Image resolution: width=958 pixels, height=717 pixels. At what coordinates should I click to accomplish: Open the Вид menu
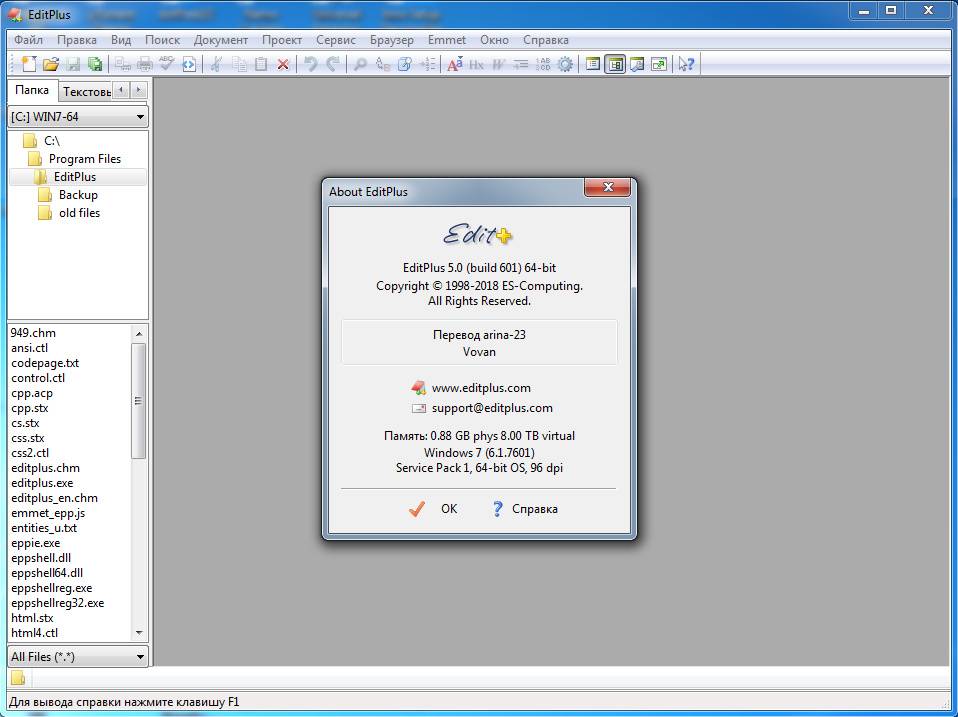pos(121,40)
